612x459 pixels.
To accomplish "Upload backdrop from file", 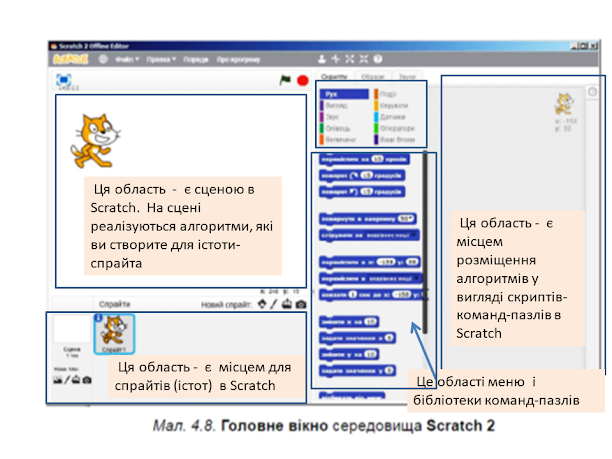I will (76, 380).
